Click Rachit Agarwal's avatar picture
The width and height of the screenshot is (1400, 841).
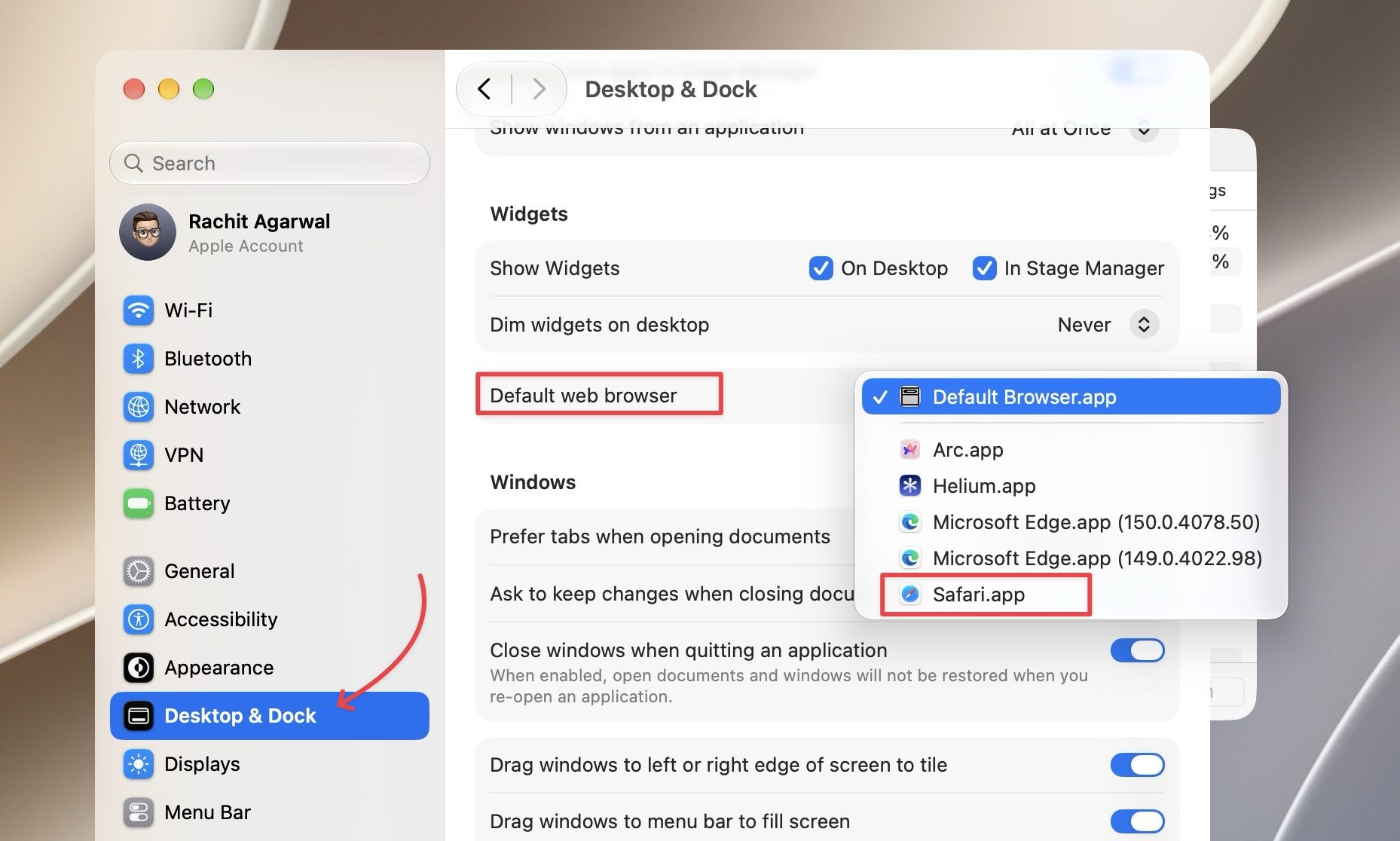pyautogui.click(x=148, y=232)
